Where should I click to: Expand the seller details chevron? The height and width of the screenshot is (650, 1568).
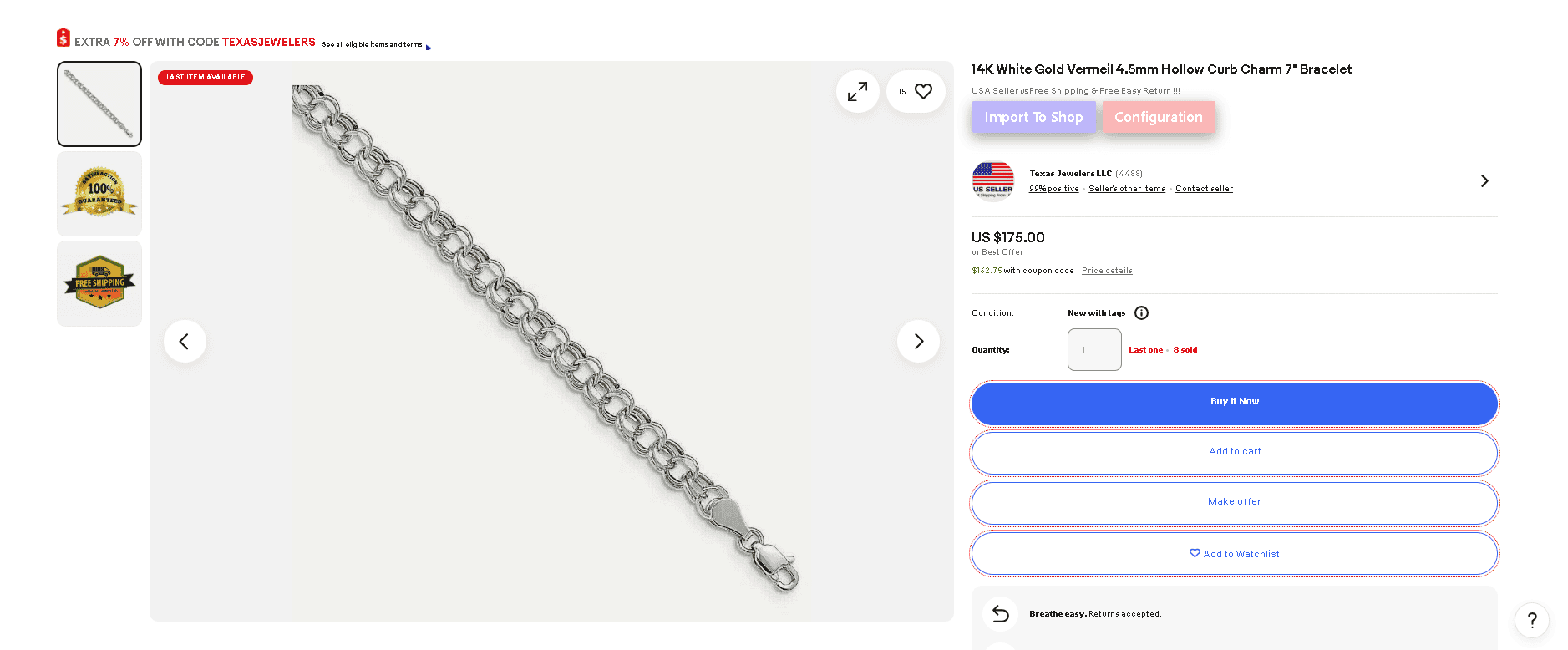(1484, 180)
